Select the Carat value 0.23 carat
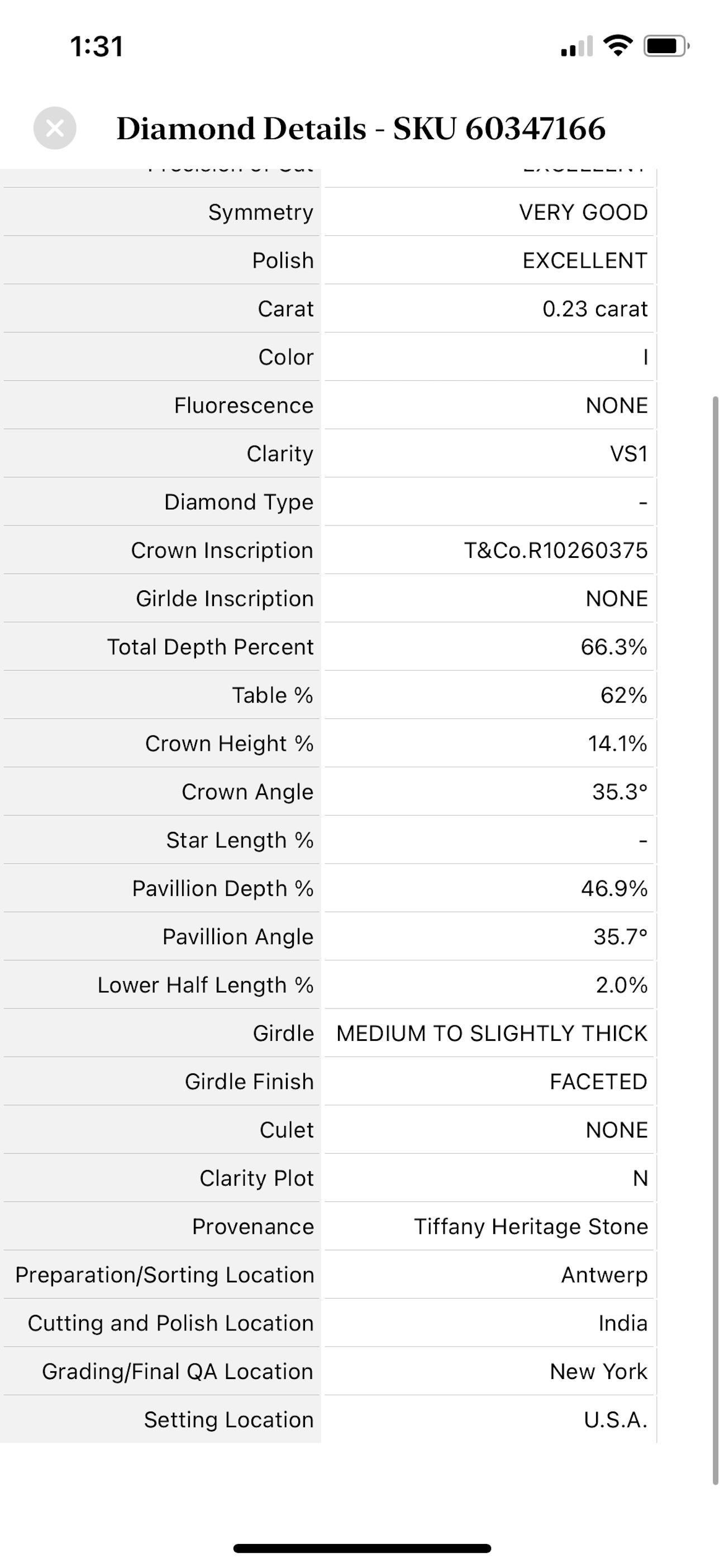Screen dimensions: 724x1568 (595, 309)
